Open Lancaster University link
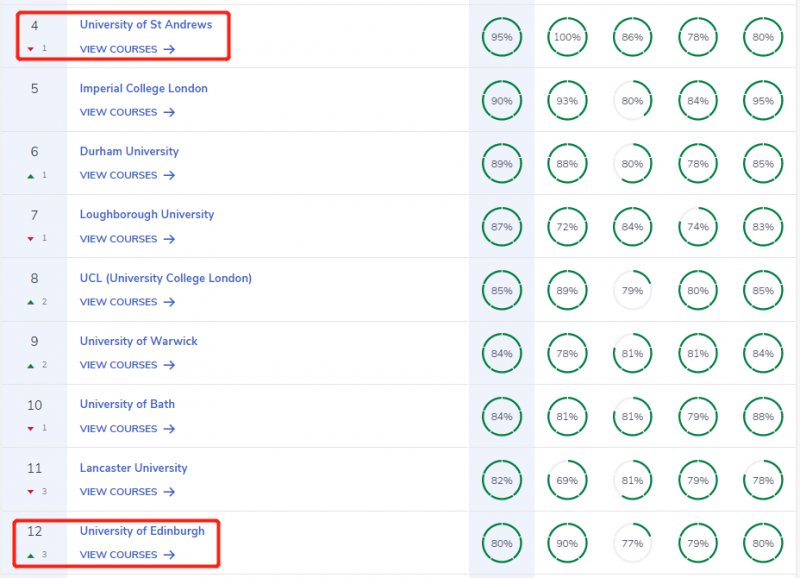This screenshot has width=800, height=578. (x=133, y=468)
